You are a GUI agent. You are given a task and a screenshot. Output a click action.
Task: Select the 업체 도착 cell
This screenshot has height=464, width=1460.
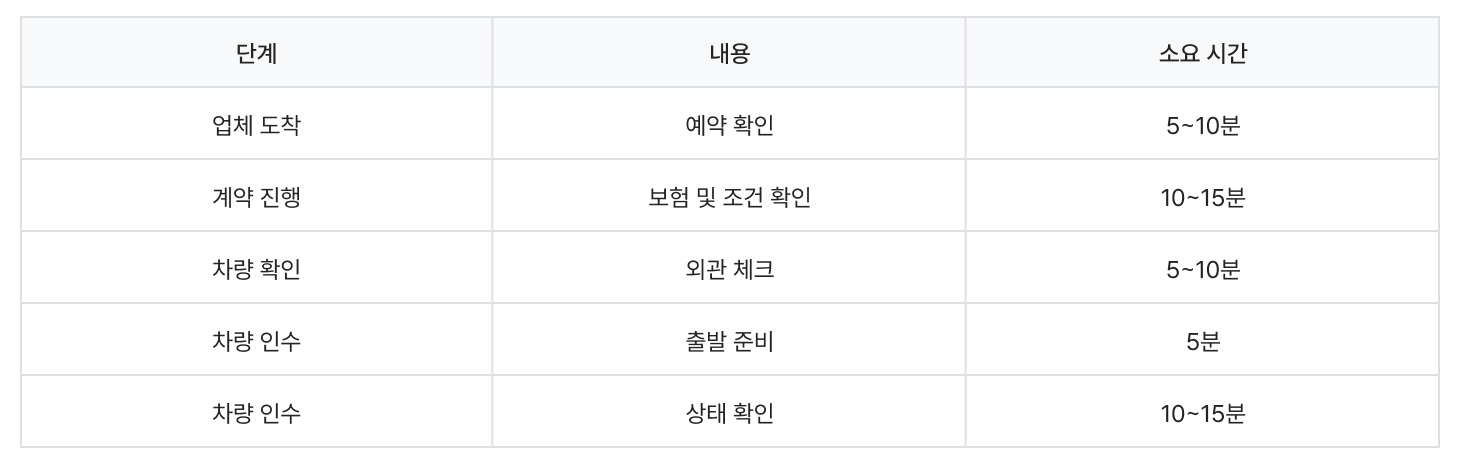pos(256,124)
